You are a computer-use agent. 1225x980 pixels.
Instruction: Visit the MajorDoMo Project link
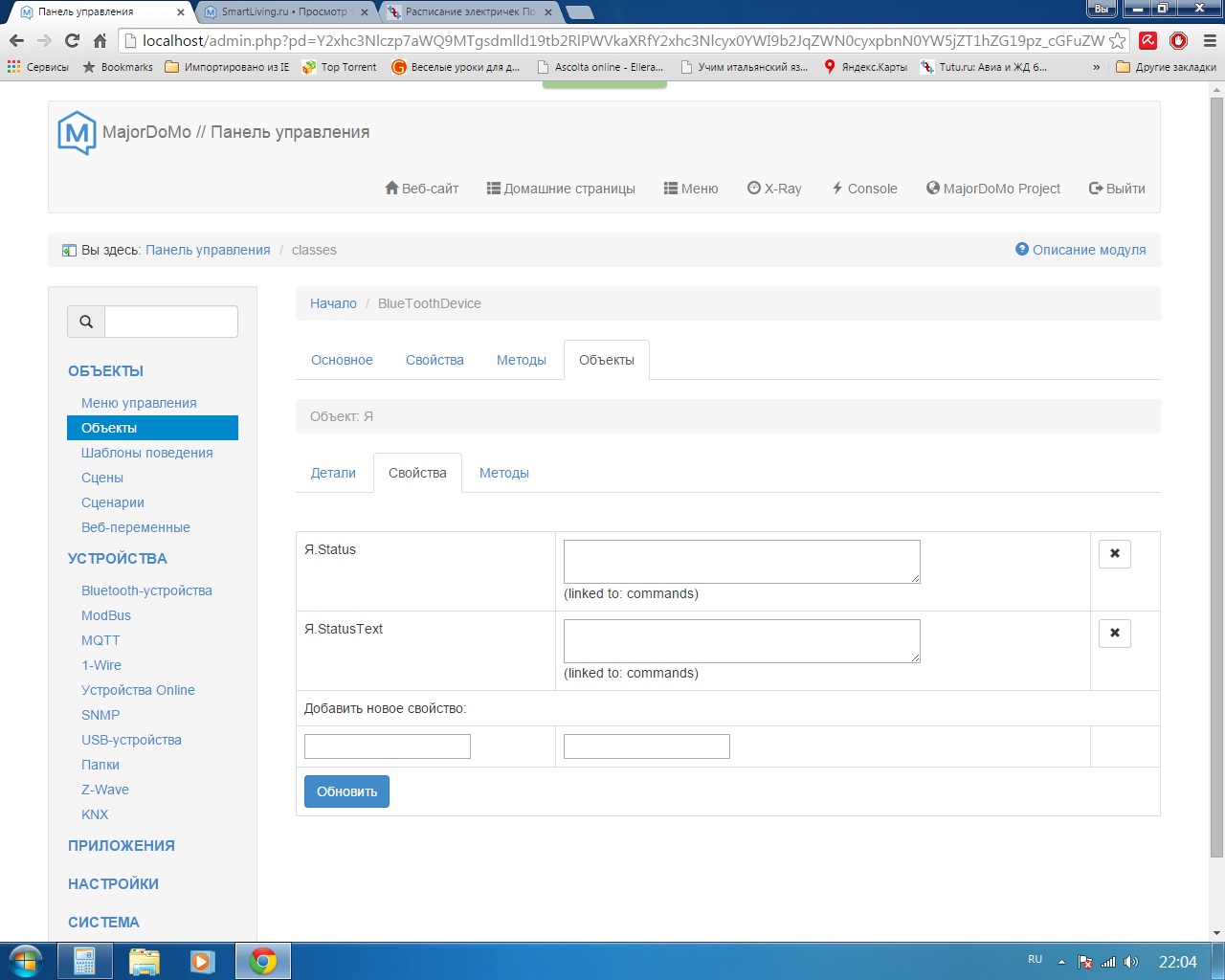coord(993,189)
